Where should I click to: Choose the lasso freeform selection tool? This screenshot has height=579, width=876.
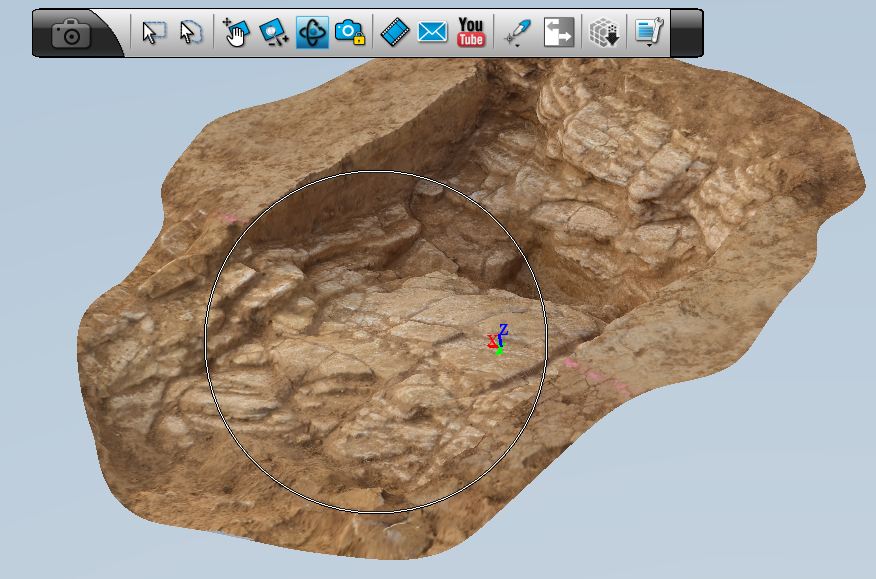[x=190, y=33]
